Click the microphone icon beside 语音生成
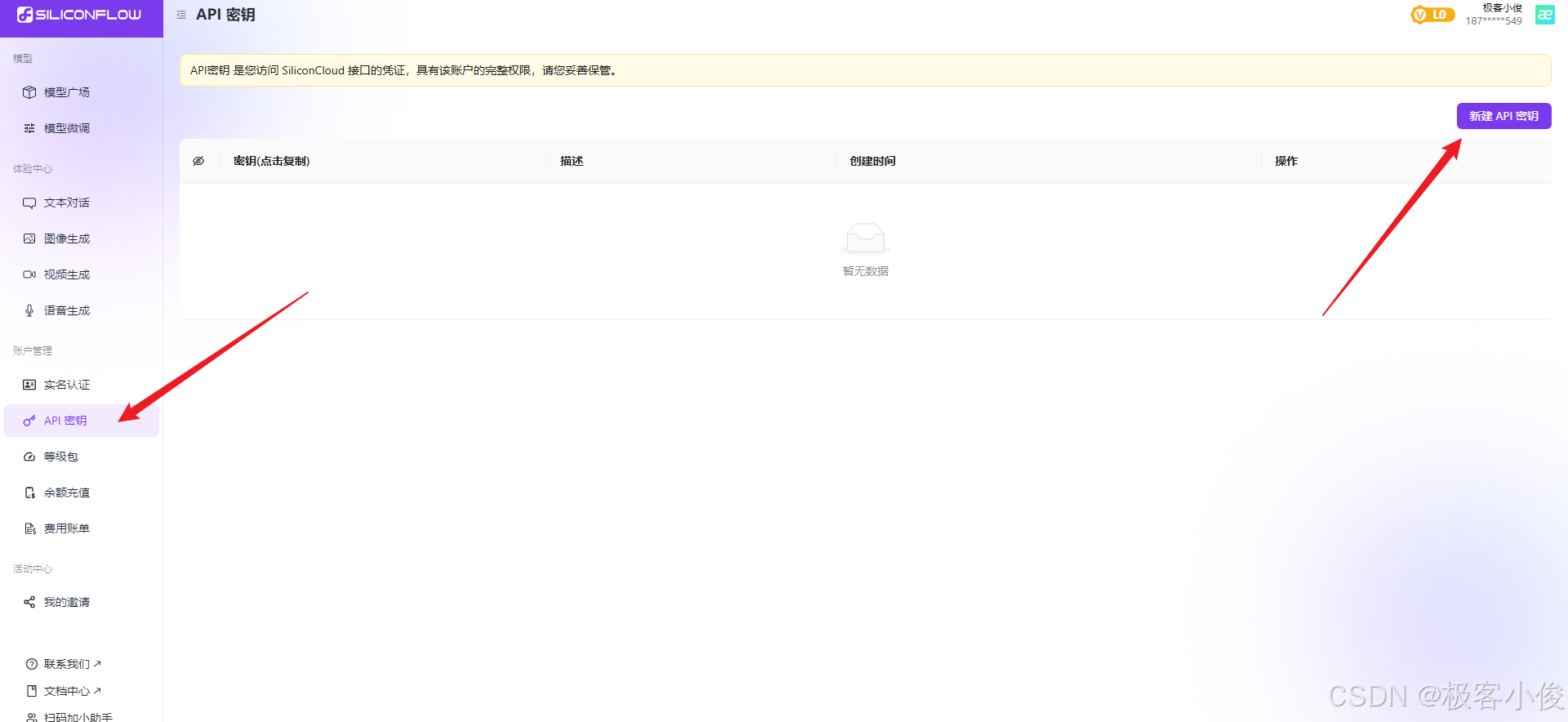Screen dimensions: 1568x722 coord(29,310)
